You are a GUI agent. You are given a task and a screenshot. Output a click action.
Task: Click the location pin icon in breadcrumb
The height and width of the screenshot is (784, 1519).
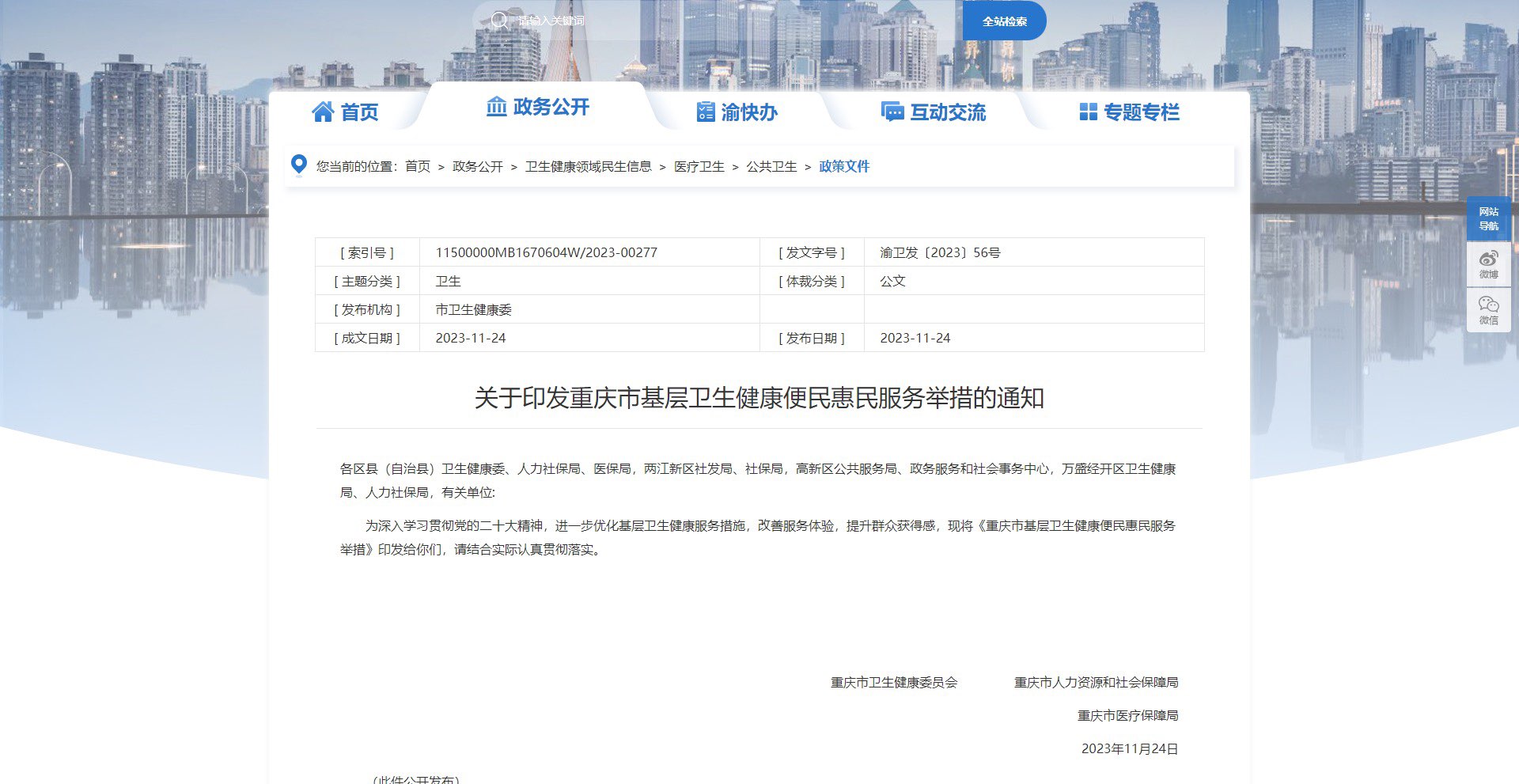pyautogui.click(x=299, y=165)
